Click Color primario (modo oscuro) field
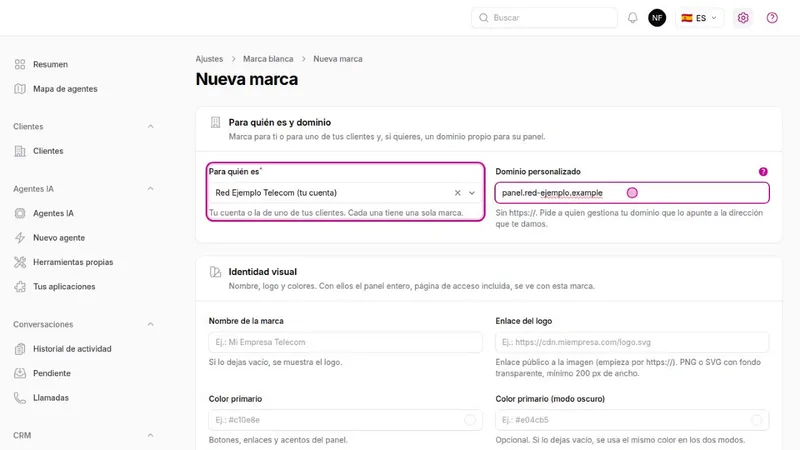The height and width of the screenshot is (450, 800). 632,420
